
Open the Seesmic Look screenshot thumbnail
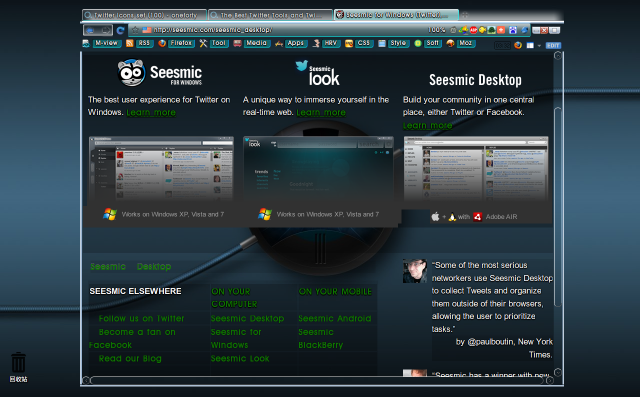(x=318, y=168)
